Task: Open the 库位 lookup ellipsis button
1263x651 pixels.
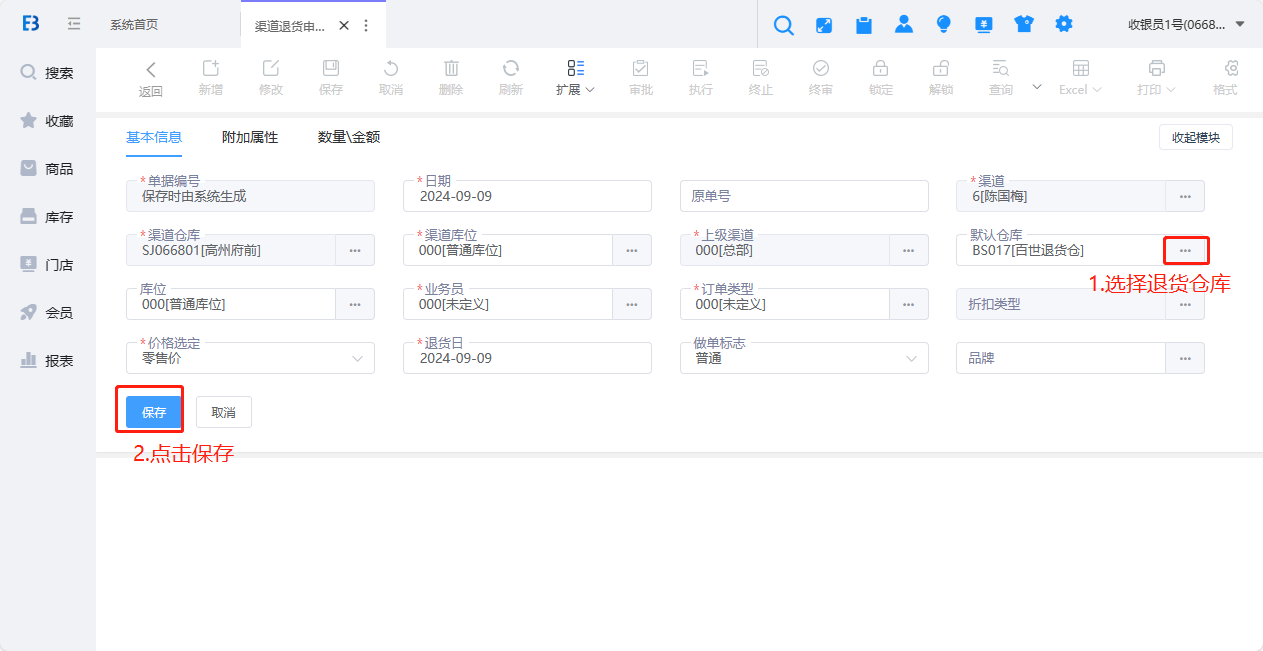Action: point(355,304)
